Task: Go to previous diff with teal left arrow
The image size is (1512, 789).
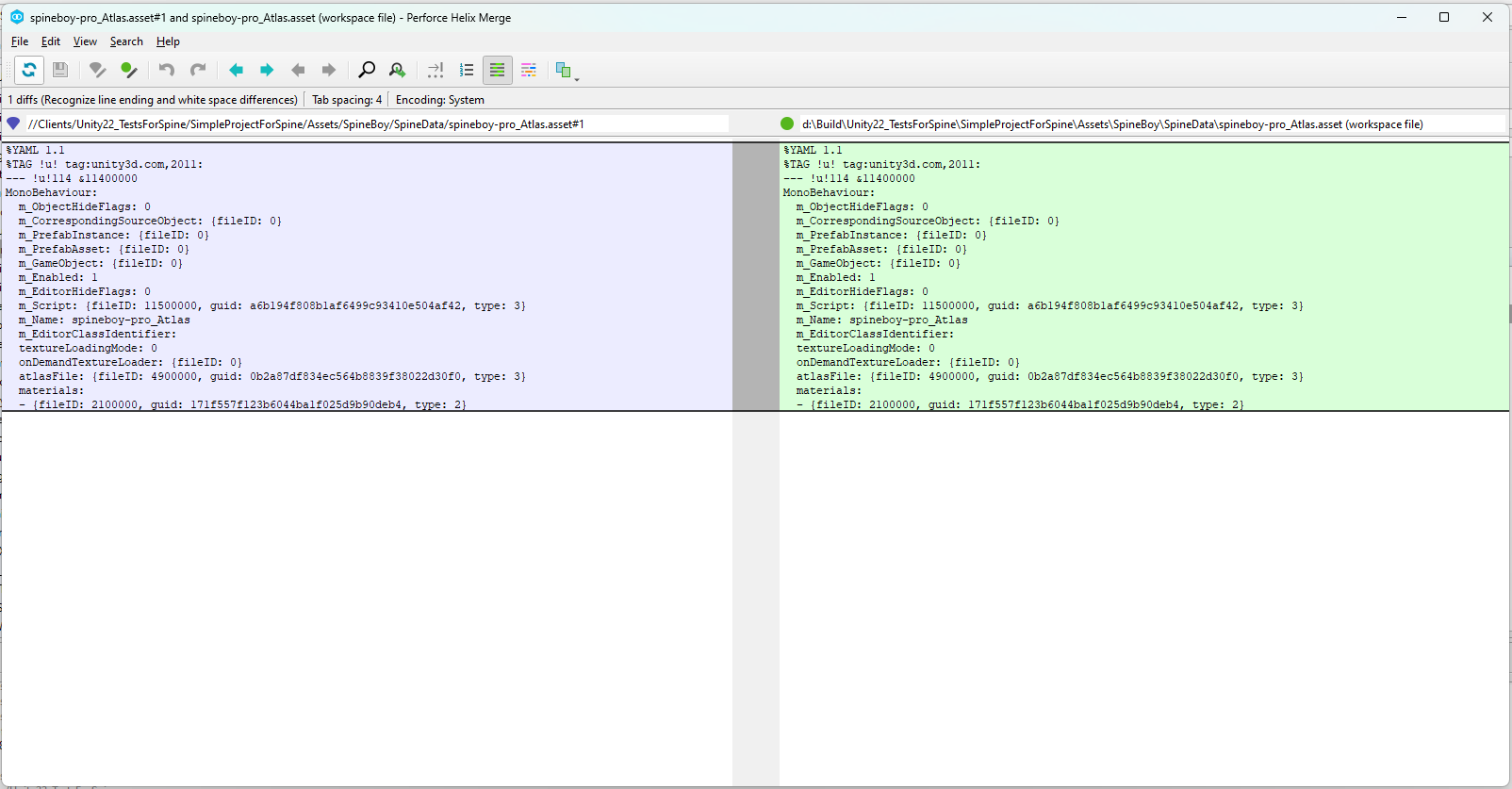Action: click(237, 70)
